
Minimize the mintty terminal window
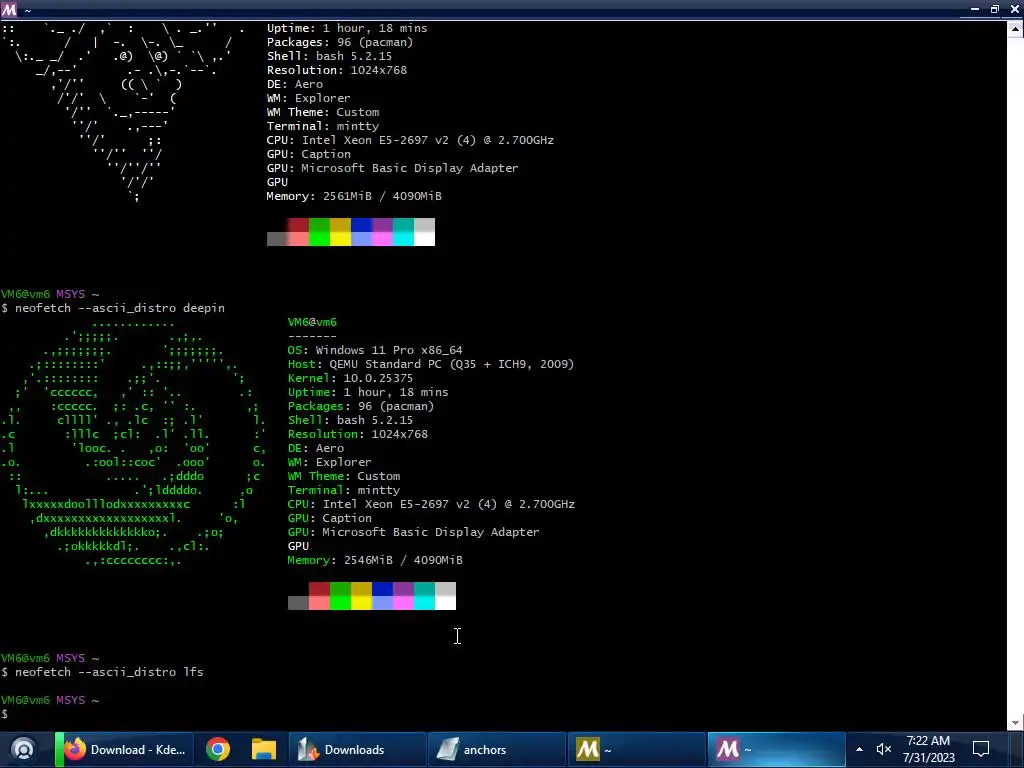(x=974, y=9)
